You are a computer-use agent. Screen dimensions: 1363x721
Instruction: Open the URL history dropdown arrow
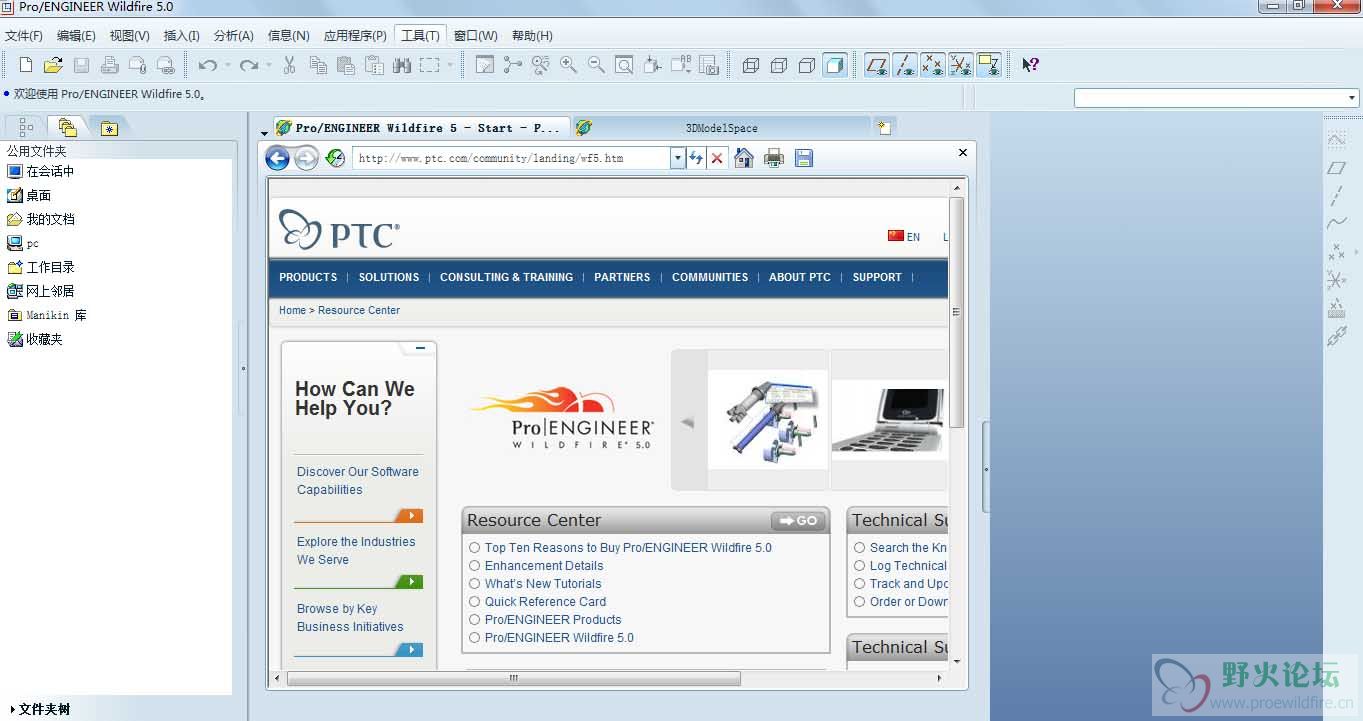click(x=678, y=158)
